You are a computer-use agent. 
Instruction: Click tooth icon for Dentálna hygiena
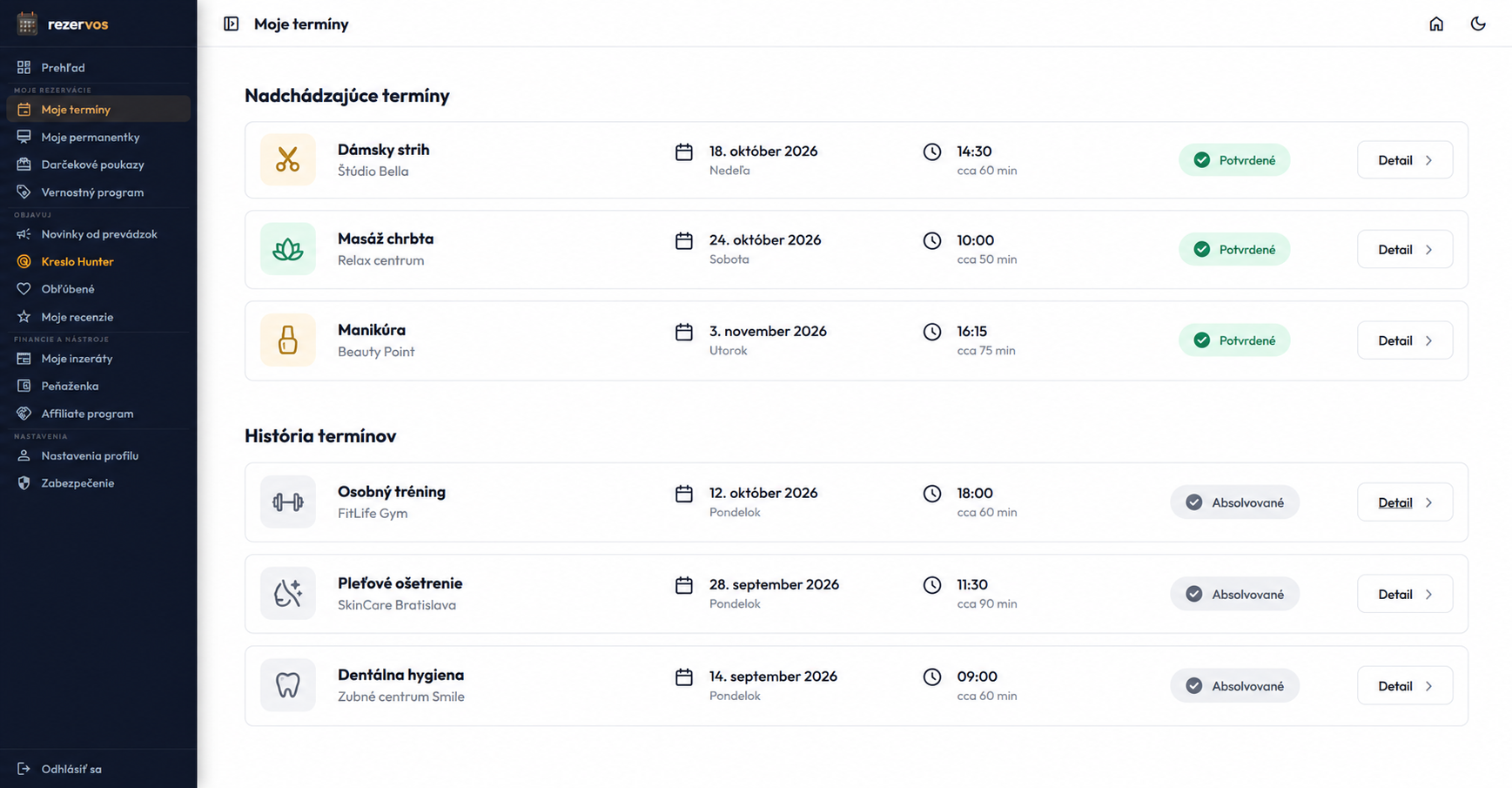(x=287, y=685)
